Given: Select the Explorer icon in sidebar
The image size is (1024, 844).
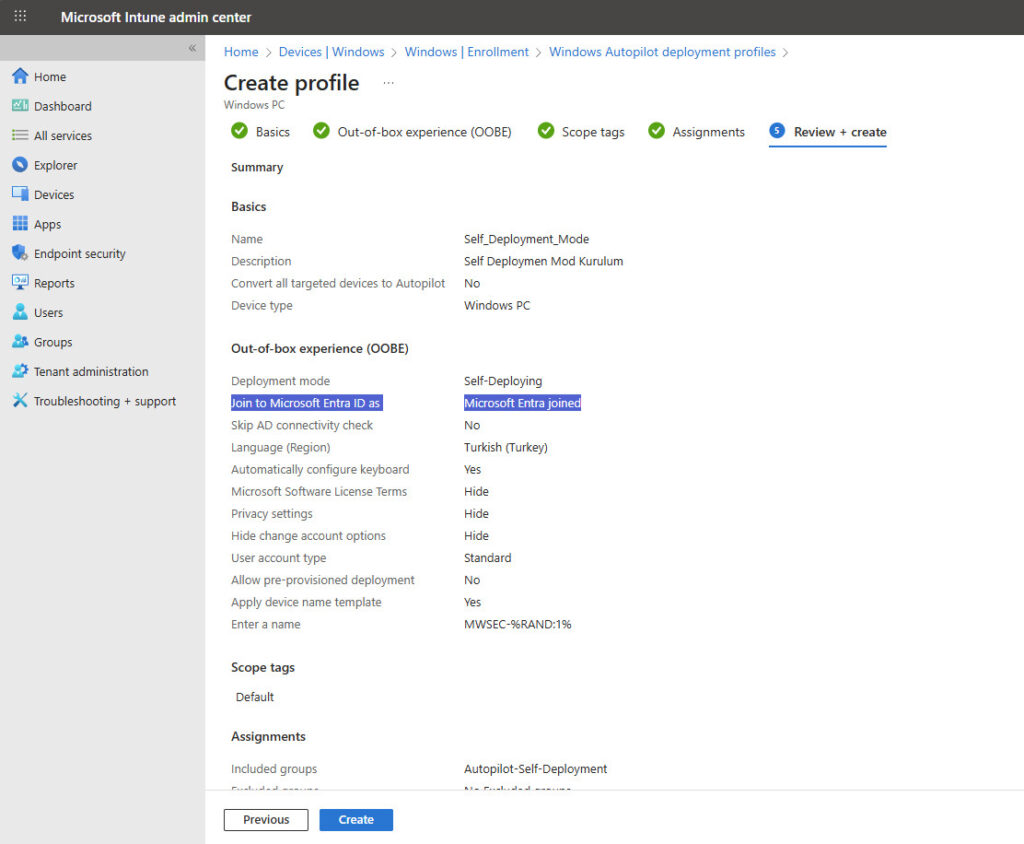Looking at the screenshot, I should coord(20,165).
